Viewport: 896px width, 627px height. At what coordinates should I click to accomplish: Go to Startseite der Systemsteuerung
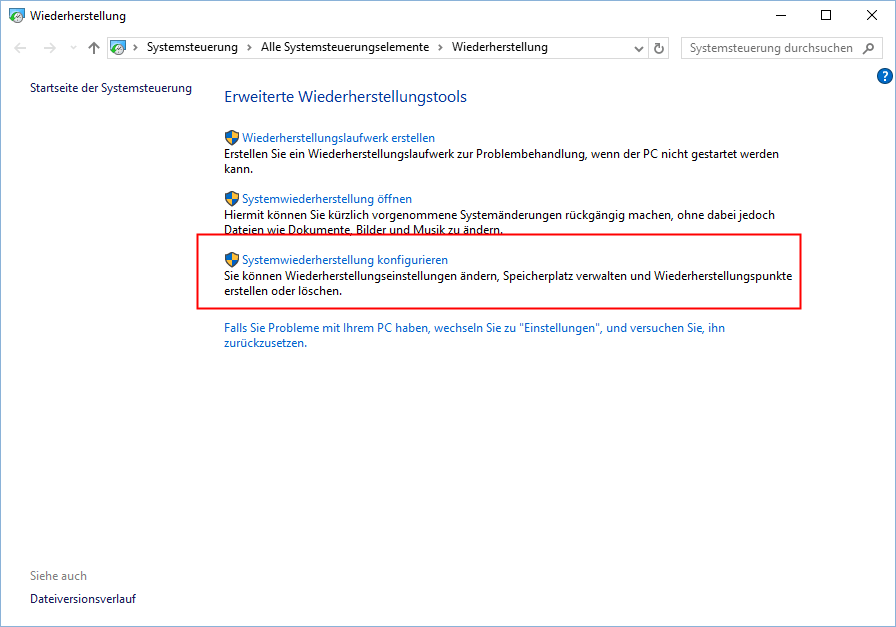coord(111,87)
